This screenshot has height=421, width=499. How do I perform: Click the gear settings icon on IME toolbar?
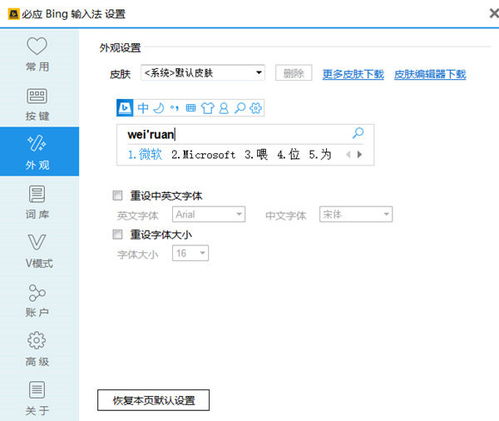point(256,108)
